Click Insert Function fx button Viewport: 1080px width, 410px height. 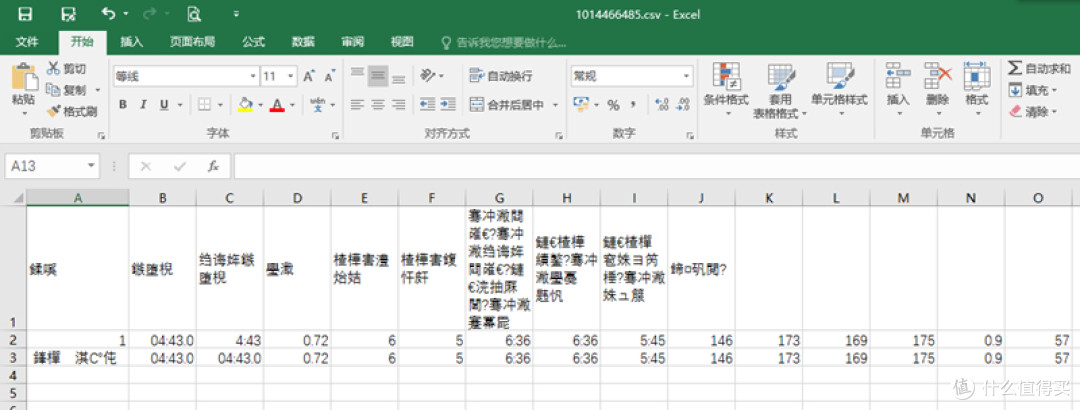click(214, 166)
